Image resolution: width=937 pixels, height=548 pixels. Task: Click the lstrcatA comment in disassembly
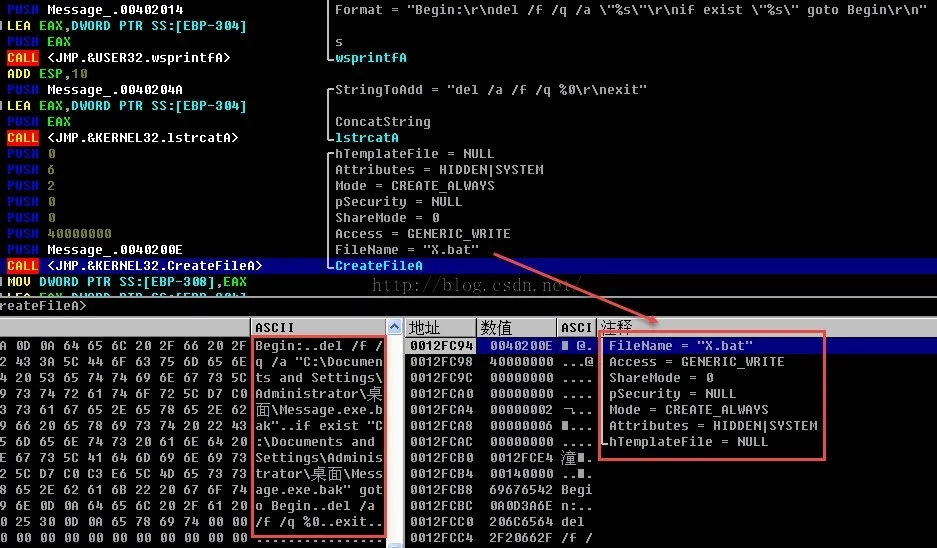tap(367, 138)
